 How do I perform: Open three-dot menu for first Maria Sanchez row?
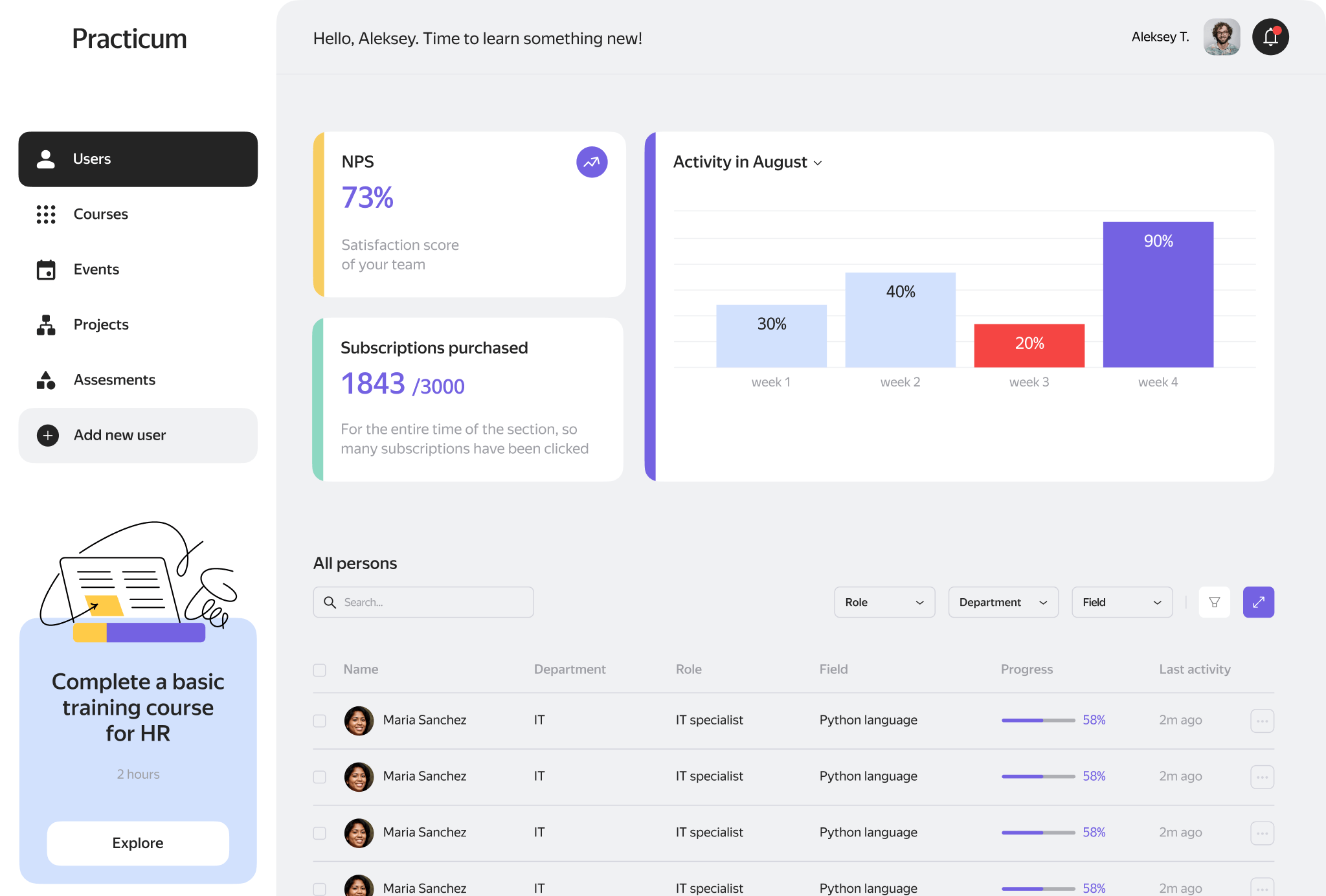pos(1262,721)
